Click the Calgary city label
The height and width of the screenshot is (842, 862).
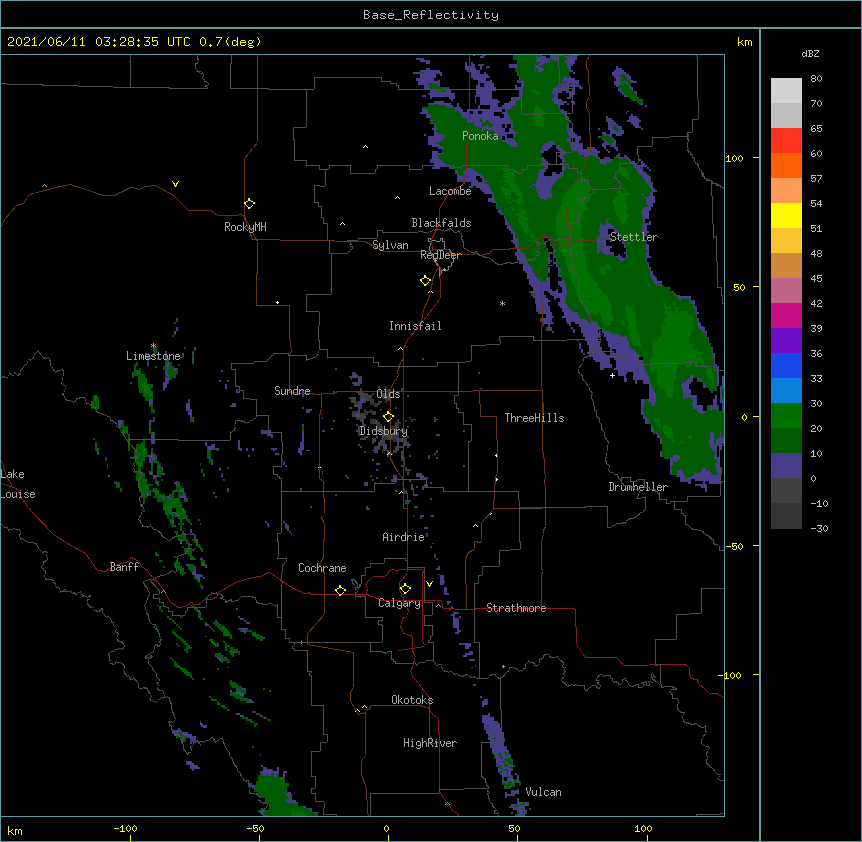point(399,603)
